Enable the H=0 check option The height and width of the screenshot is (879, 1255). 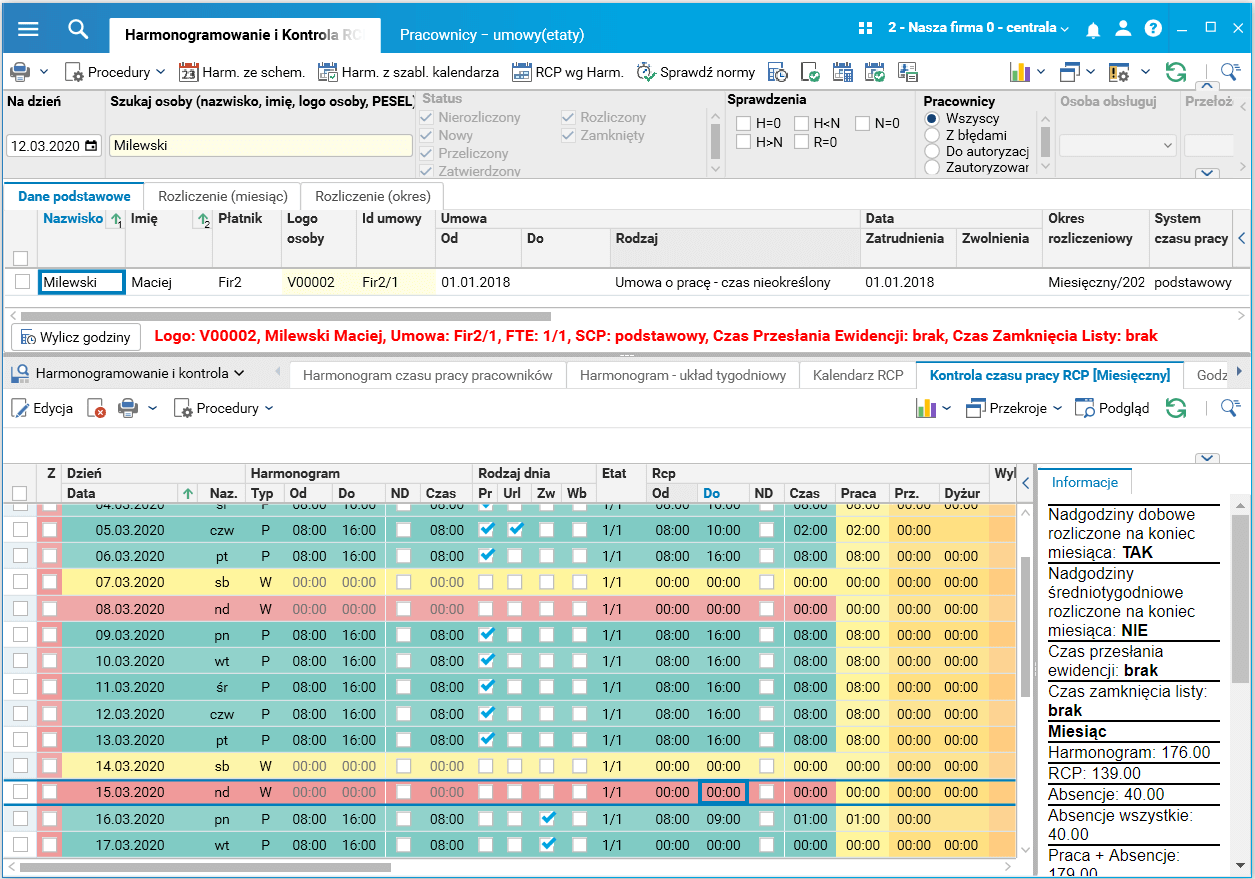click(x=743, y=123)
